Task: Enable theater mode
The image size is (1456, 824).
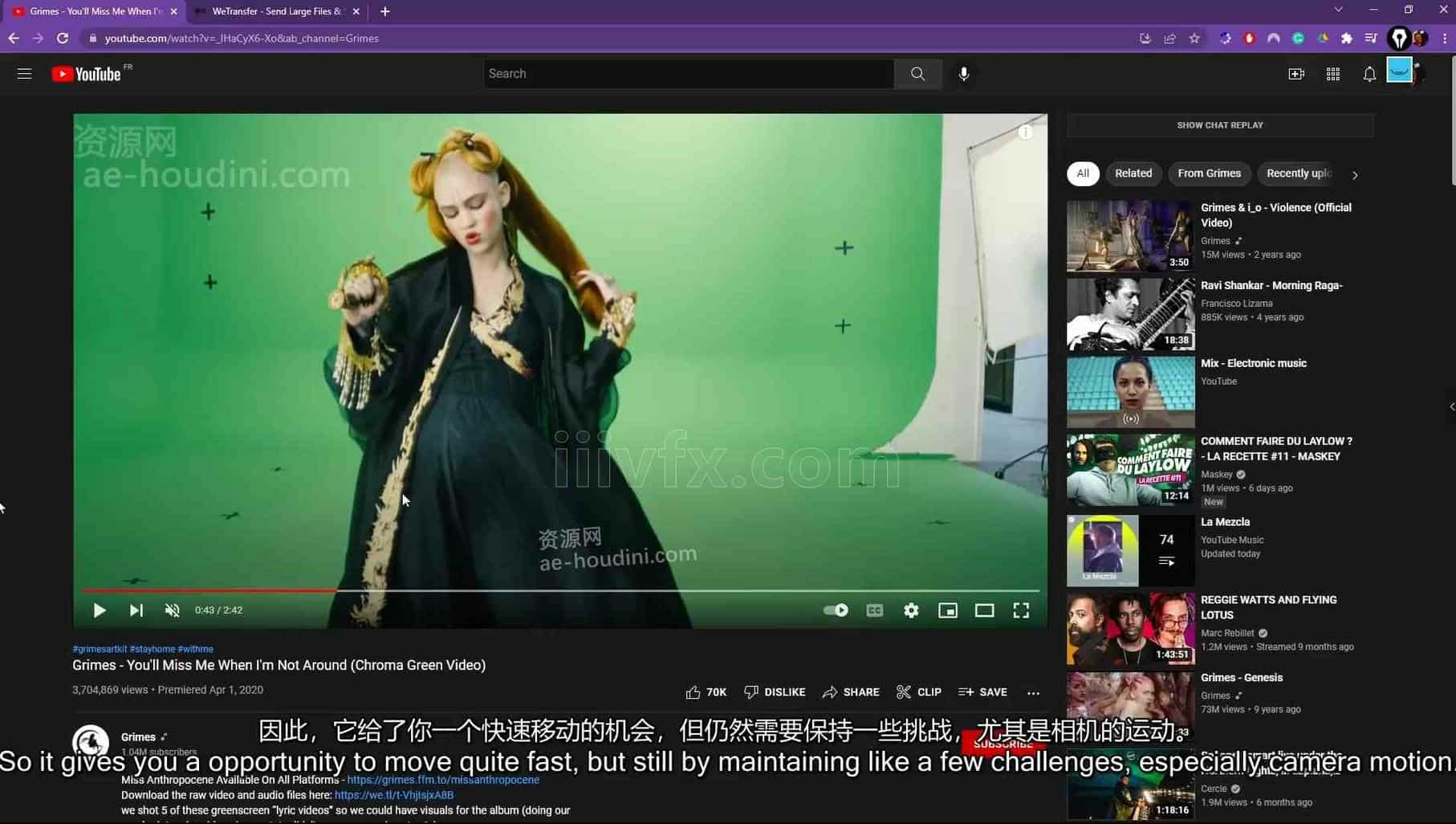Action: tap(984, 610)
